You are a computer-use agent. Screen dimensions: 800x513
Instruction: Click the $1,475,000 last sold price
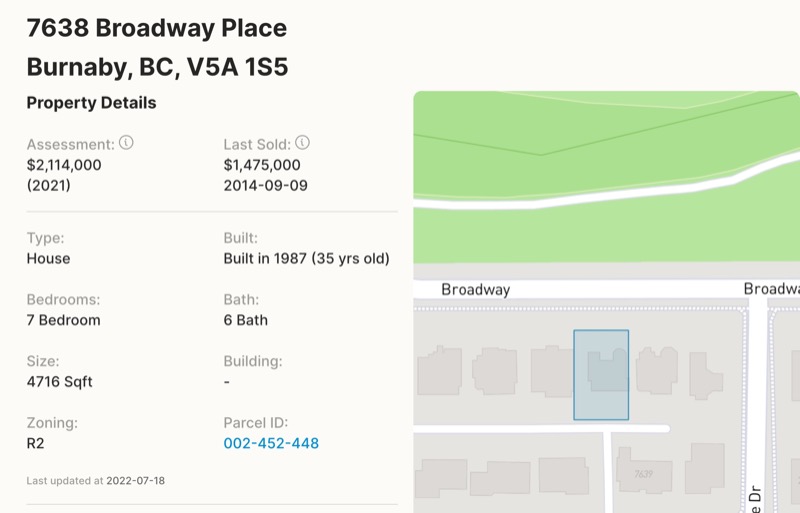click(262, 165)
